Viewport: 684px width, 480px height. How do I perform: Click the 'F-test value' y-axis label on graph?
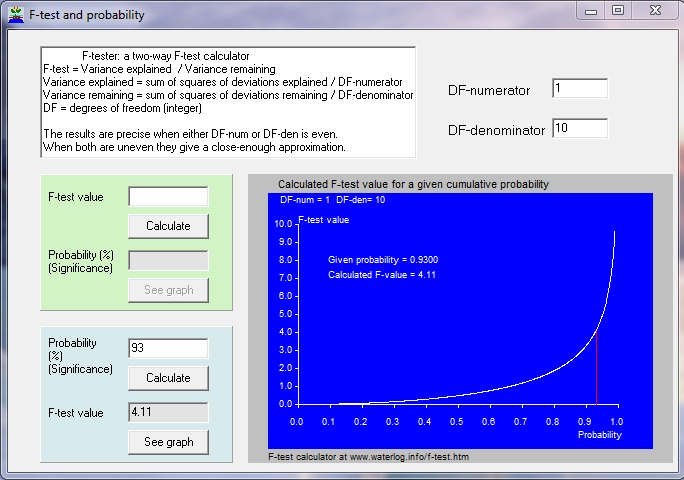click(324, 220)
